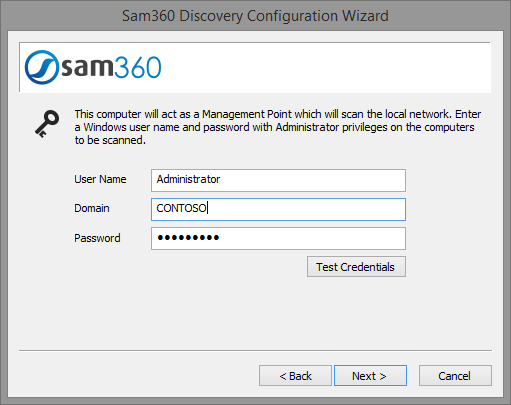Image resolution: width=511 pixels, height=405 pixels.
Task: Click the User Name label
Action: coord(100,179)
